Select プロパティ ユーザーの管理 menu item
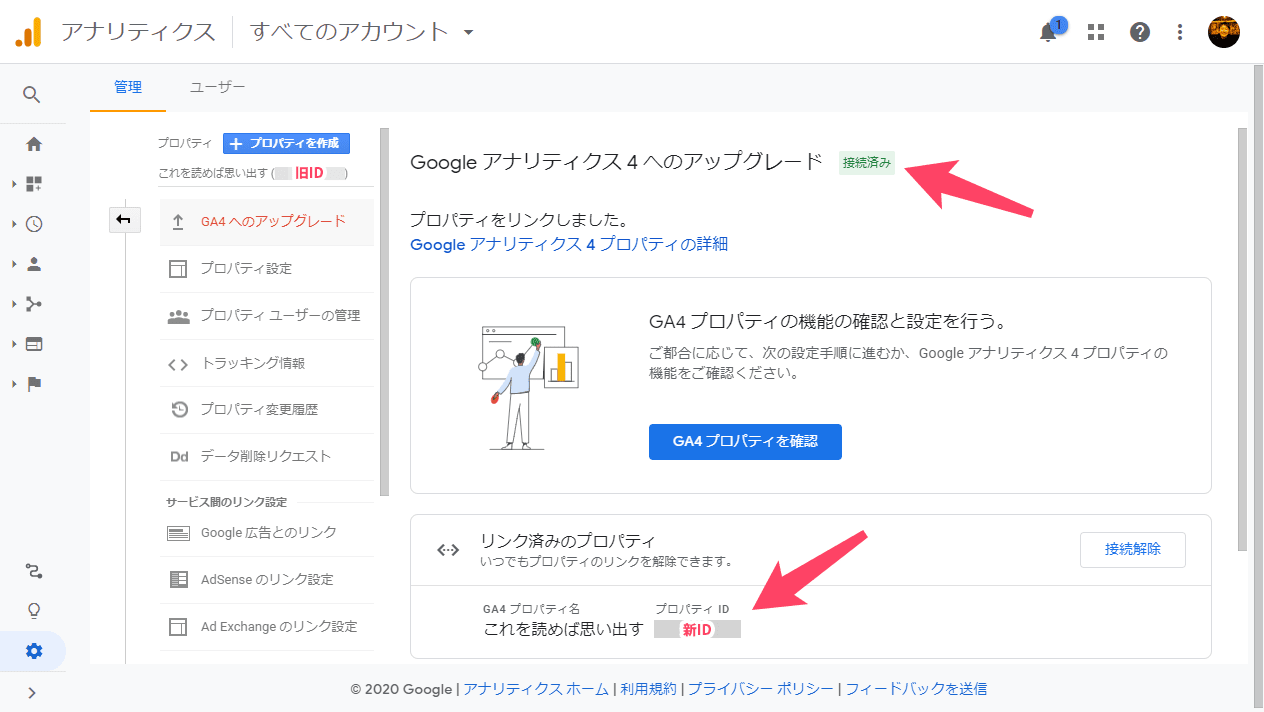 267,316
